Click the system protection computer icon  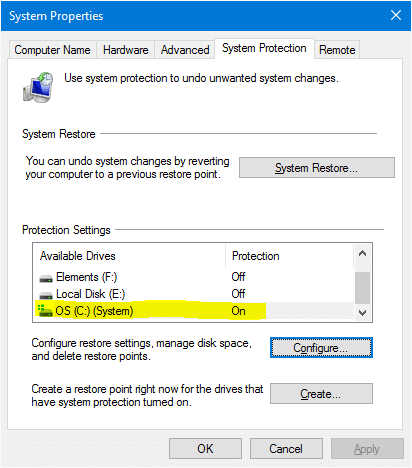pyautogui.click(x=38, y=87)
